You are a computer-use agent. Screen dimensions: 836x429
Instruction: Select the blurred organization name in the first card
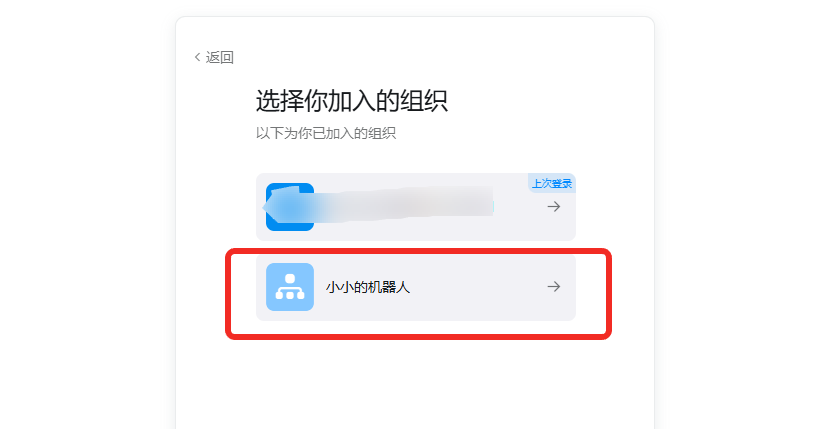405,203
